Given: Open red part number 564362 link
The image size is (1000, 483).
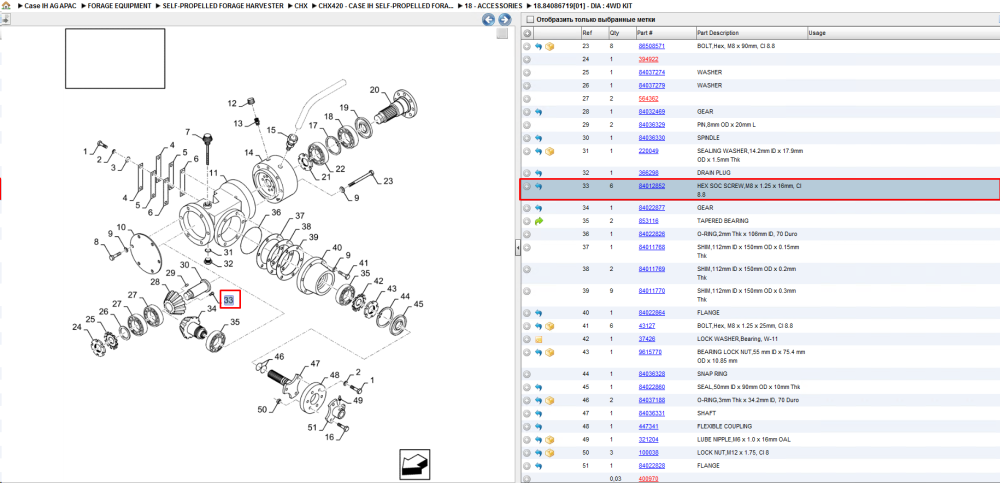Looking at the screenshot, I should pos(648,99).
